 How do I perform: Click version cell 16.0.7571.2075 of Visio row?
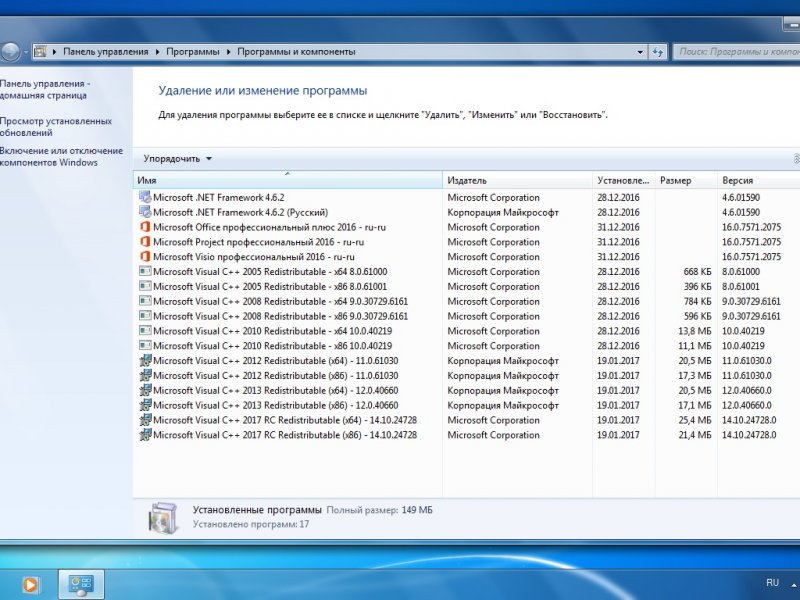pos(751,257)
